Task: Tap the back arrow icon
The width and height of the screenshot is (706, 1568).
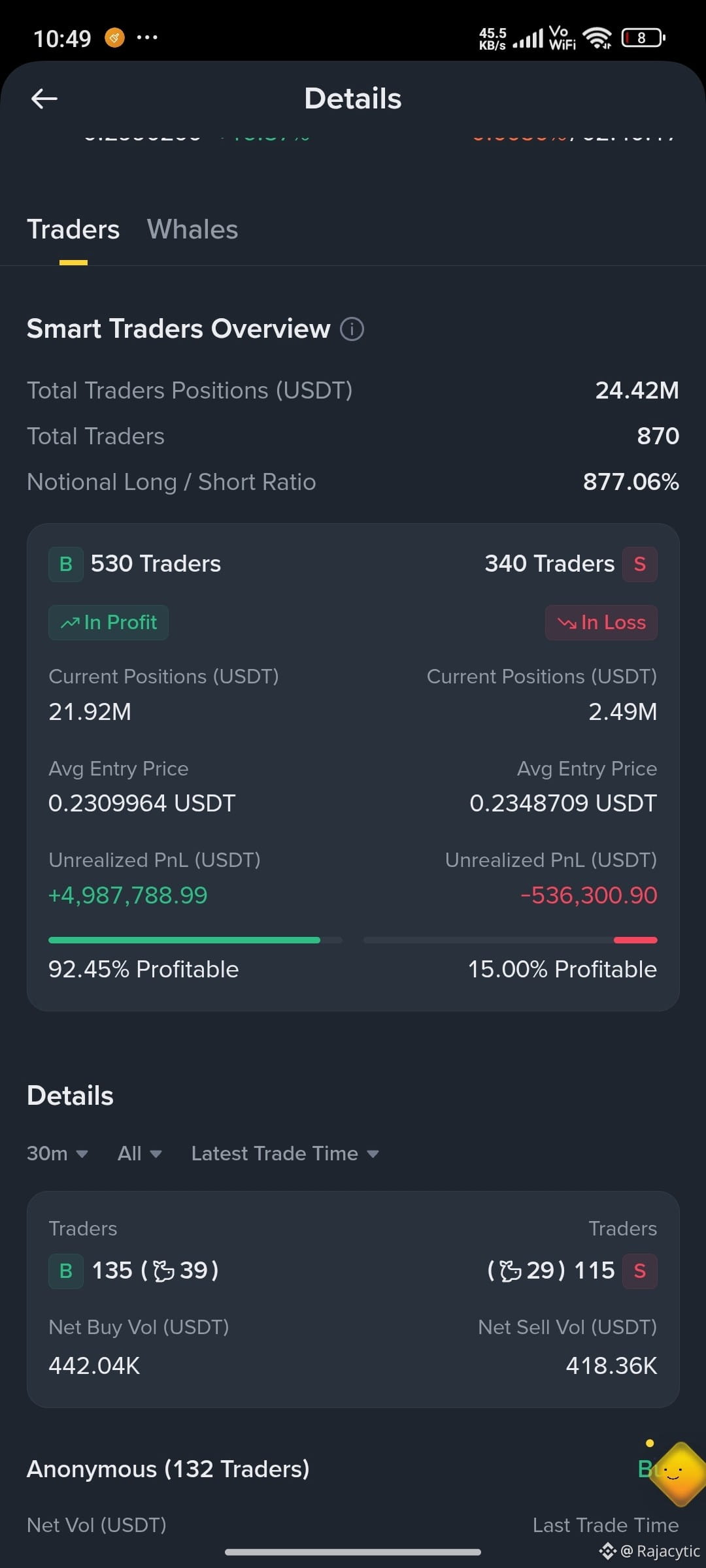Action: pos(44,99)
